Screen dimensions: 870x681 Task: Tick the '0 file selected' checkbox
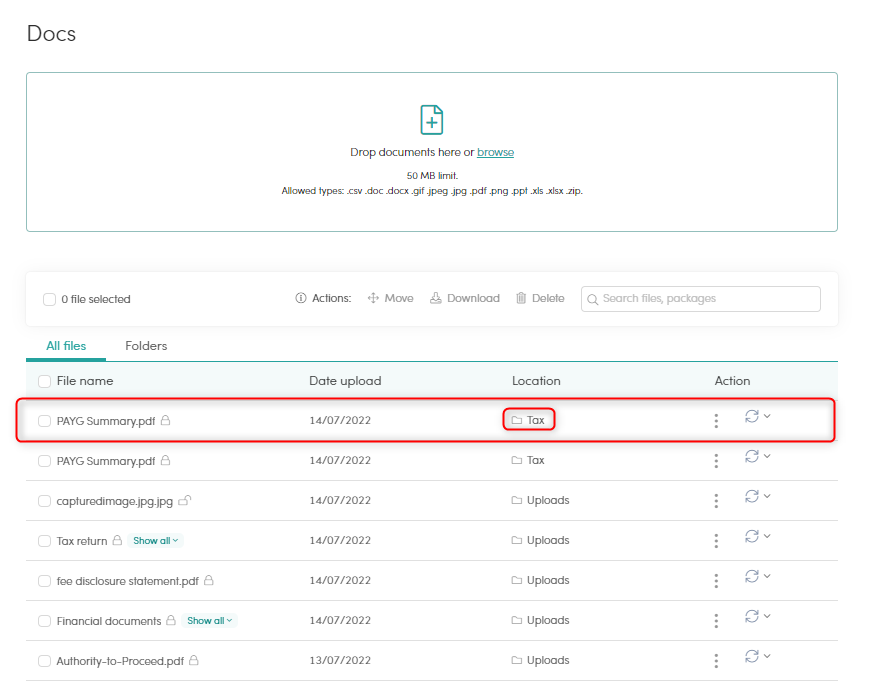(x=49, y=299)
